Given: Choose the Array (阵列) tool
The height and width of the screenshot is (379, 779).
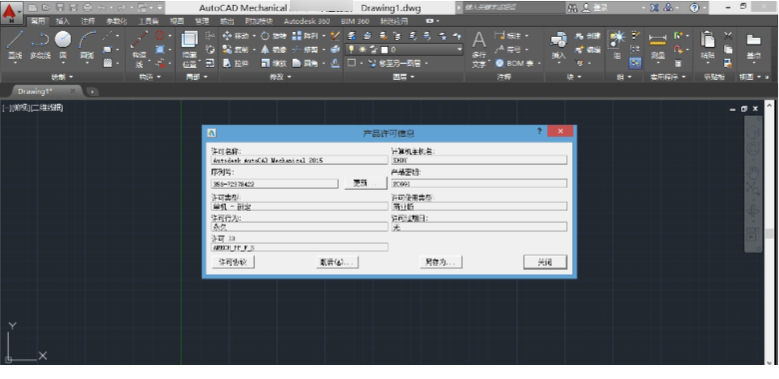Looking at the screenshot, I should (x=305, y=36).
